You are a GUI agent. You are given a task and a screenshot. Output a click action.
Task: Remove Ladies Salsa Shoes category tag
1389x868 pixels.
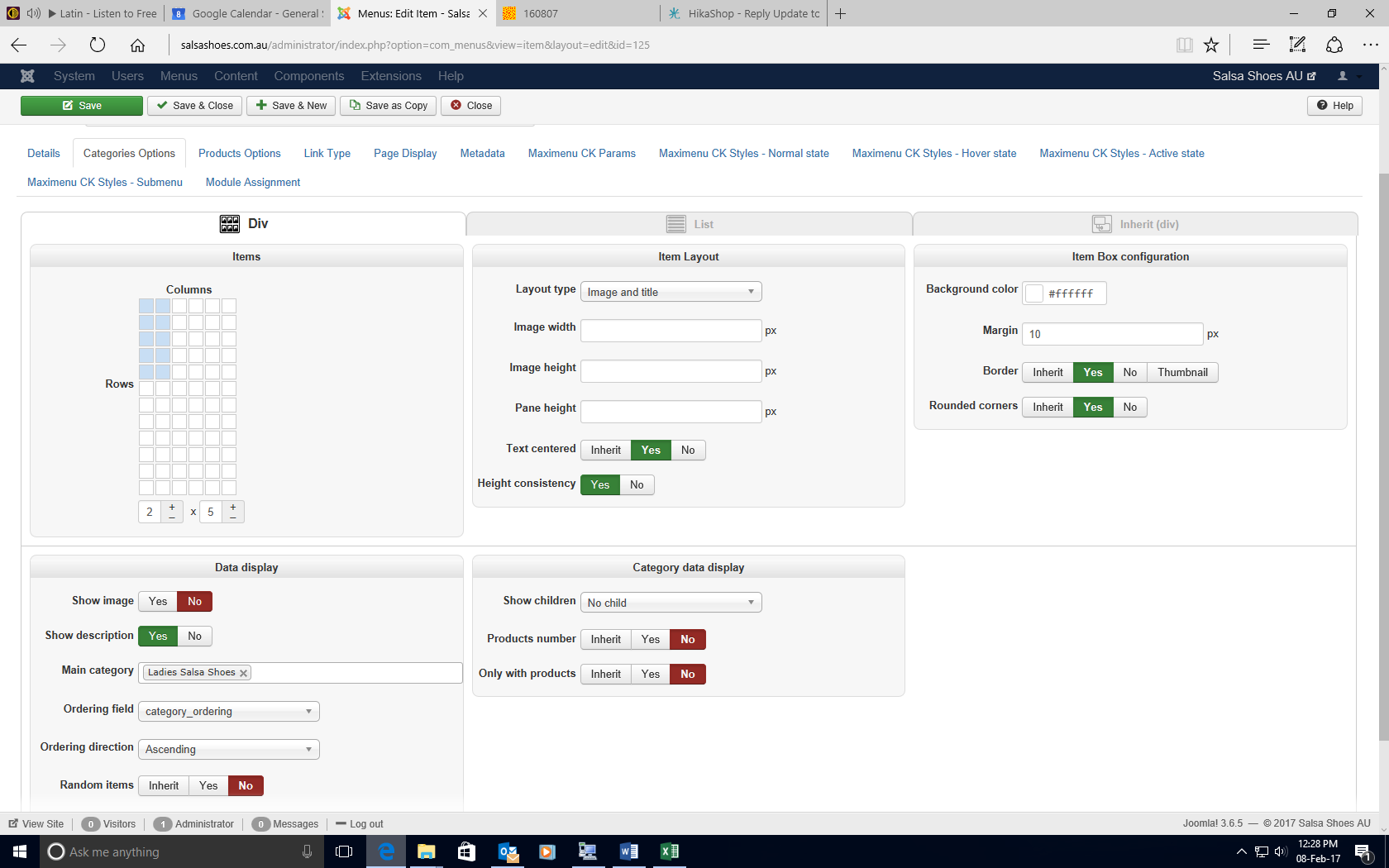coord(243,673)
